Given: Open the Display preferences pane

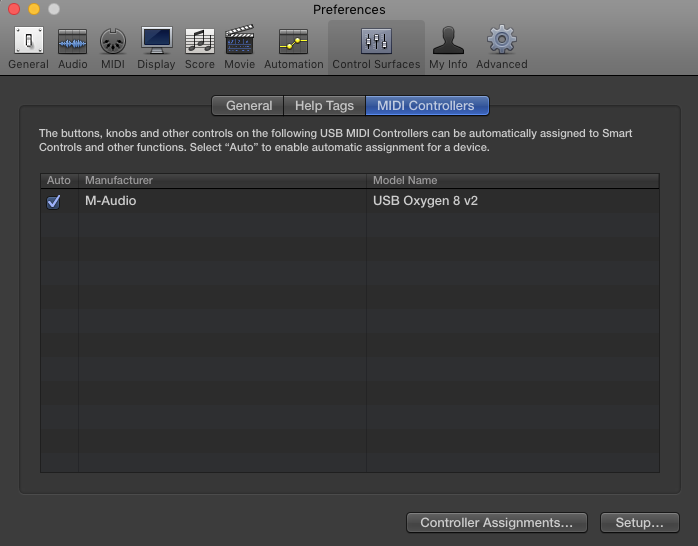Looking at the screenshot, I should (x=156, y=47).
